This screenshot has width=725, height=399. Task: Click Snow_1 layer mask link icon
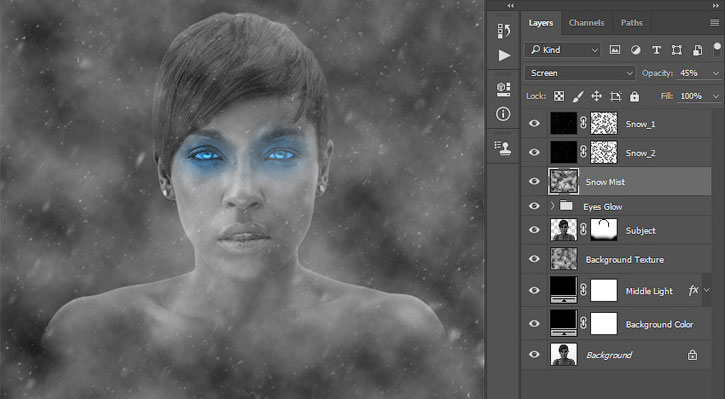[584, 123]
